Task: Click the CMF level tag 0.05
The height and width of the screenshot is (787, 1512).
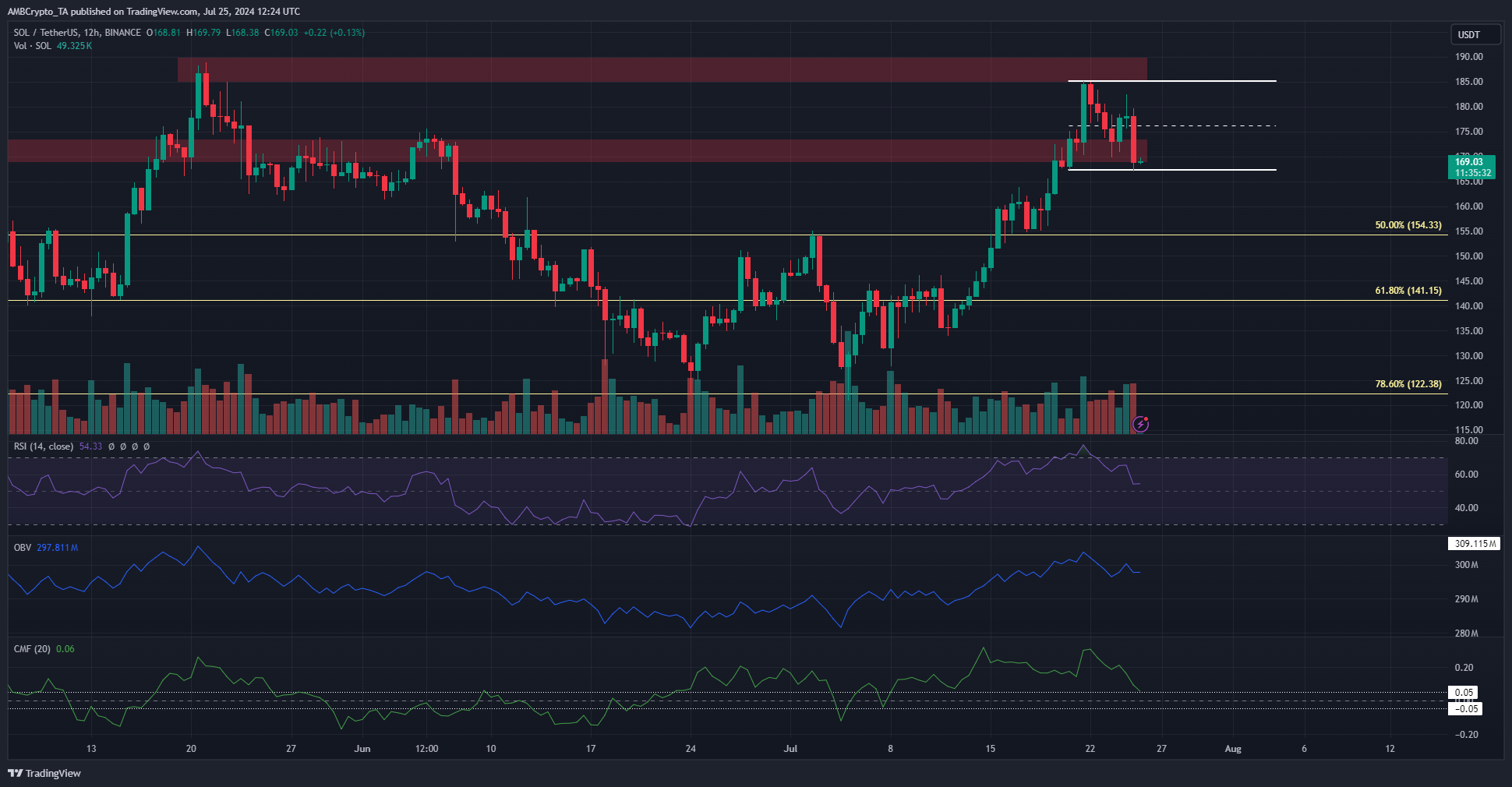Action: [x=1464, y=693]
